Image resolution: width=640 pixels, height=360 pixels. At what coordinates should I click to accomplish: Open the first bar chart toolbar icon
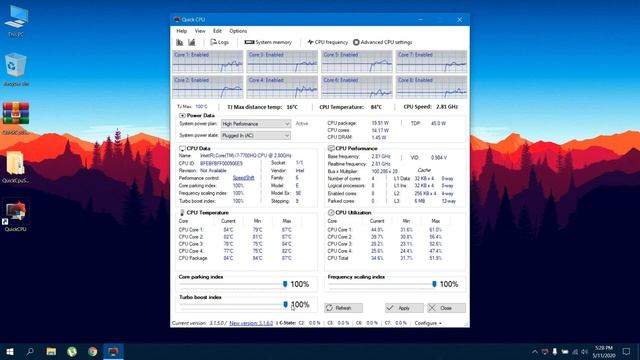click(x=180, y=42)
